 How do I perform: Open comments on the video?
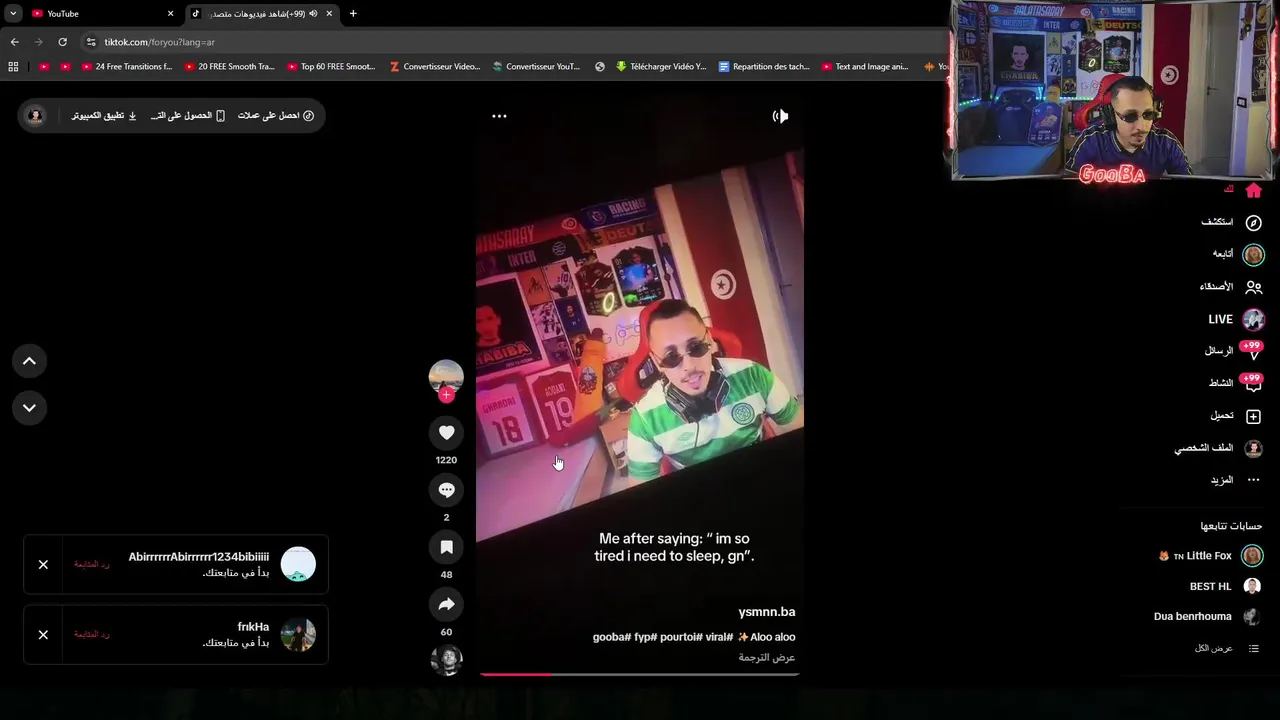click(446, 490)
